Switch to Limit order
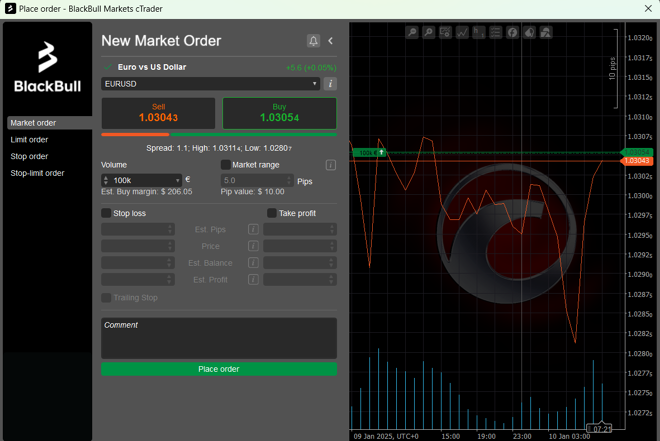Screen dimensions: 660x441 29,140
